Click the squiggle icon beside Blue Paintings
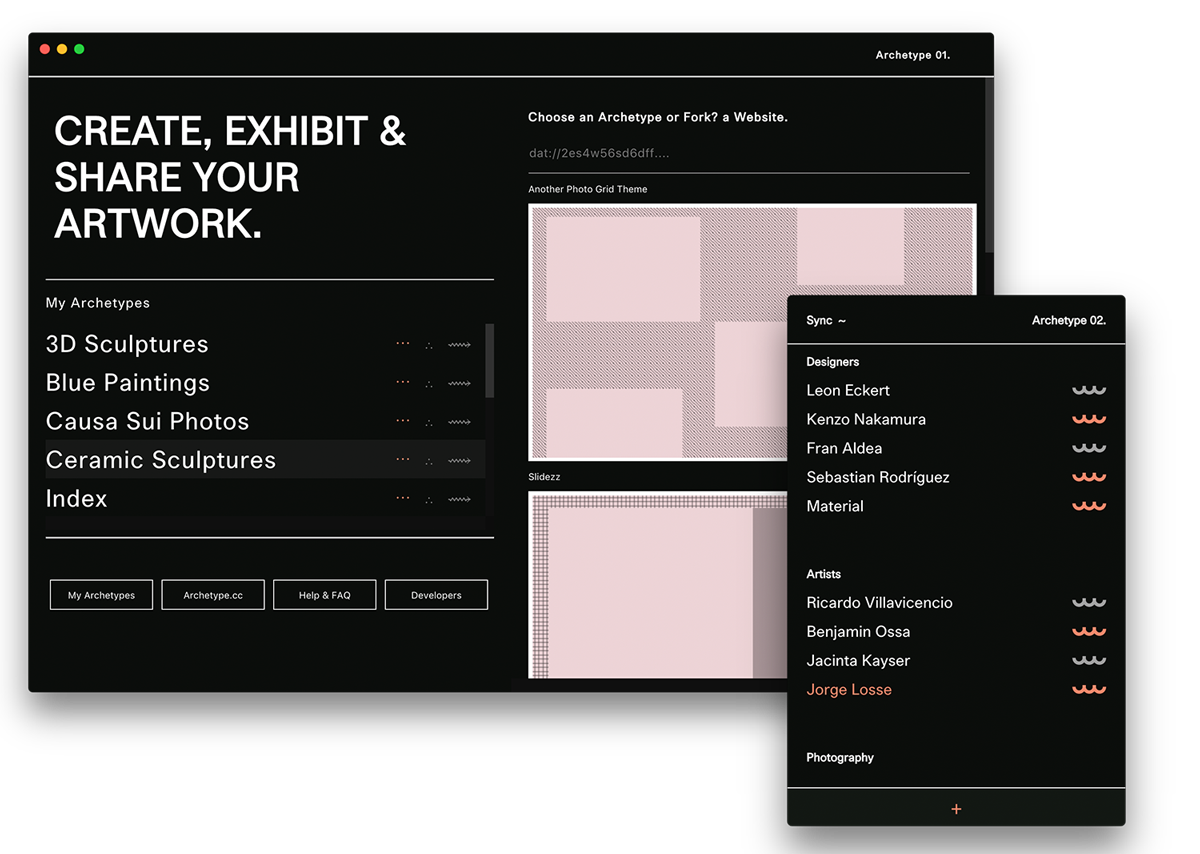 coord(459,383)
